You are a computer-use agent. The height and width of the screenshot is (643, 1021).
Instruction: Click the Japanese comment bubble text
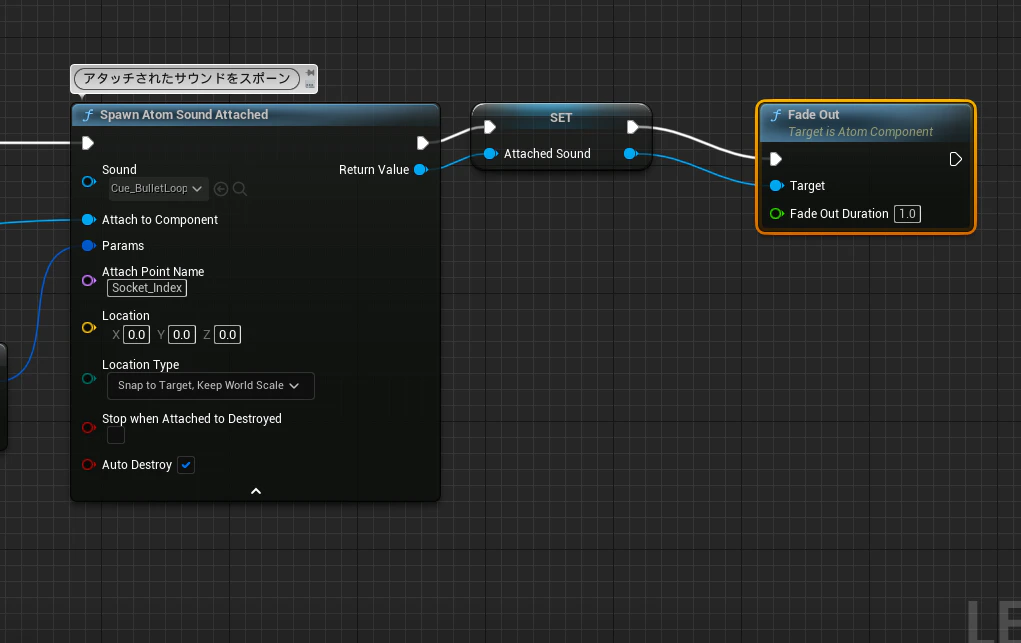point(187,79)
